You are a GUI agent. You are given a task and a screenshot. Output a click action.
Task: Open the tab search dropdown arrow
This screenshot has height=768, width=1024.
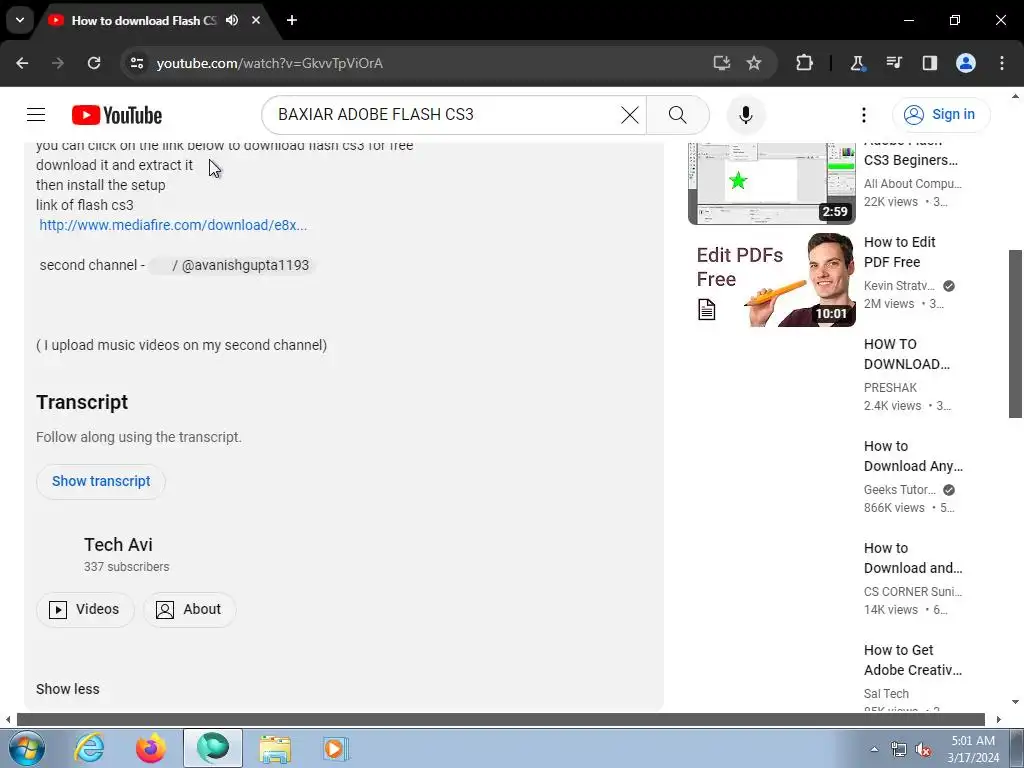(x=20, y=20)
